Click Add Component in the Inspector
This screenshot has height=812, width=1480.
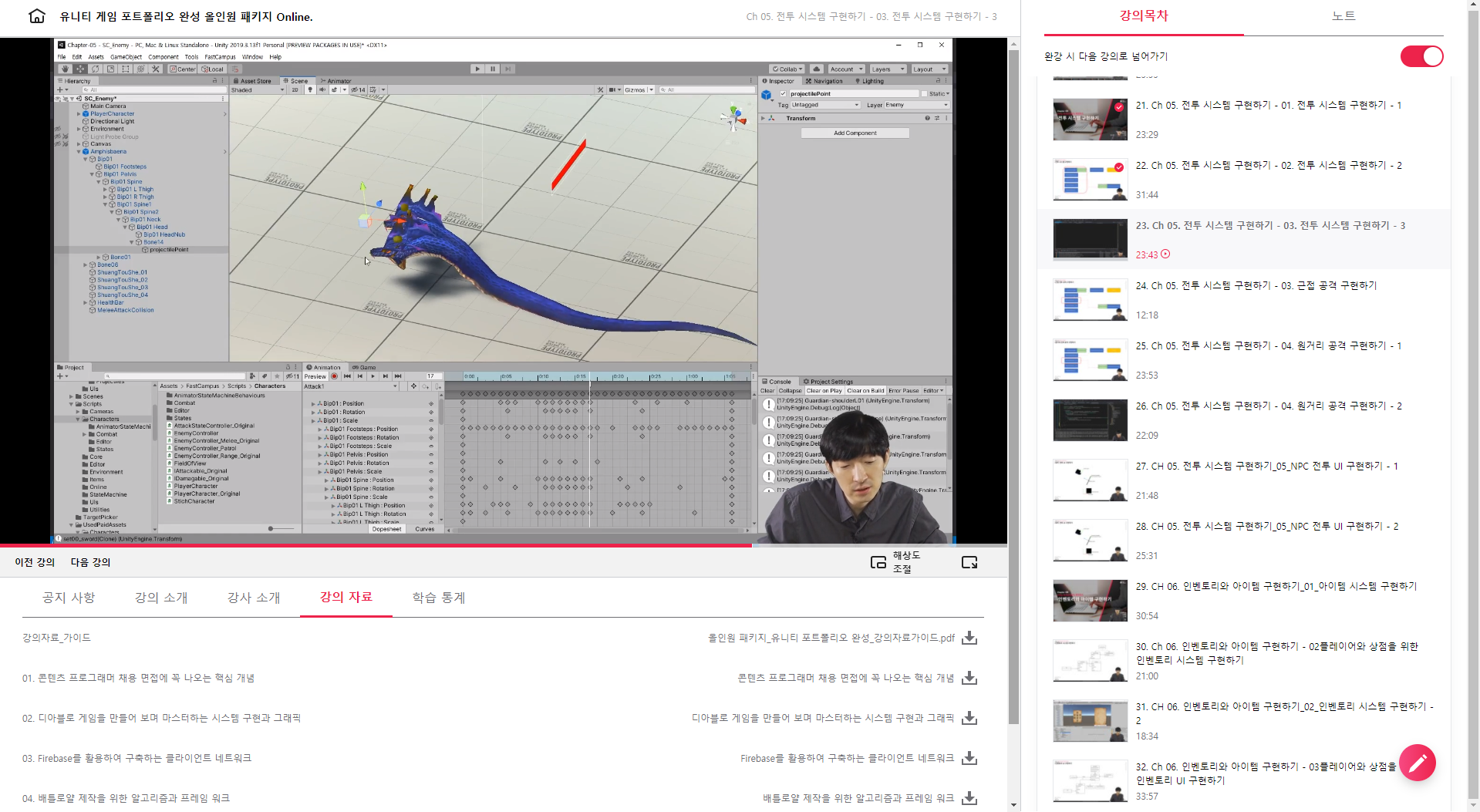[855, 133]
